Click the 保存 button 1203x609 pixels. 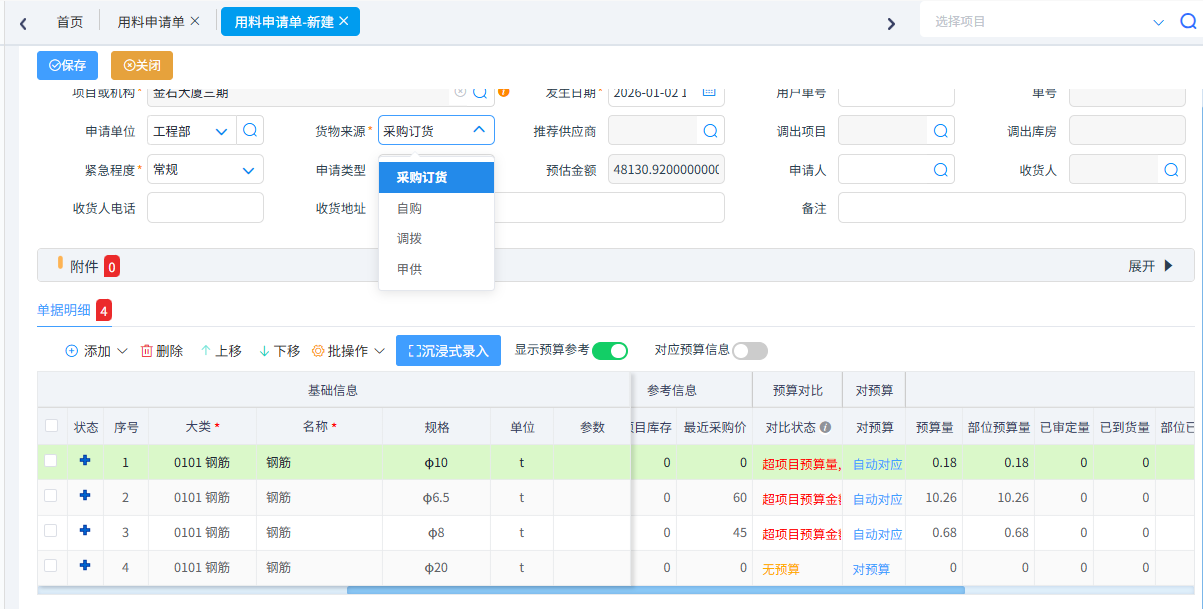point(67,65)
